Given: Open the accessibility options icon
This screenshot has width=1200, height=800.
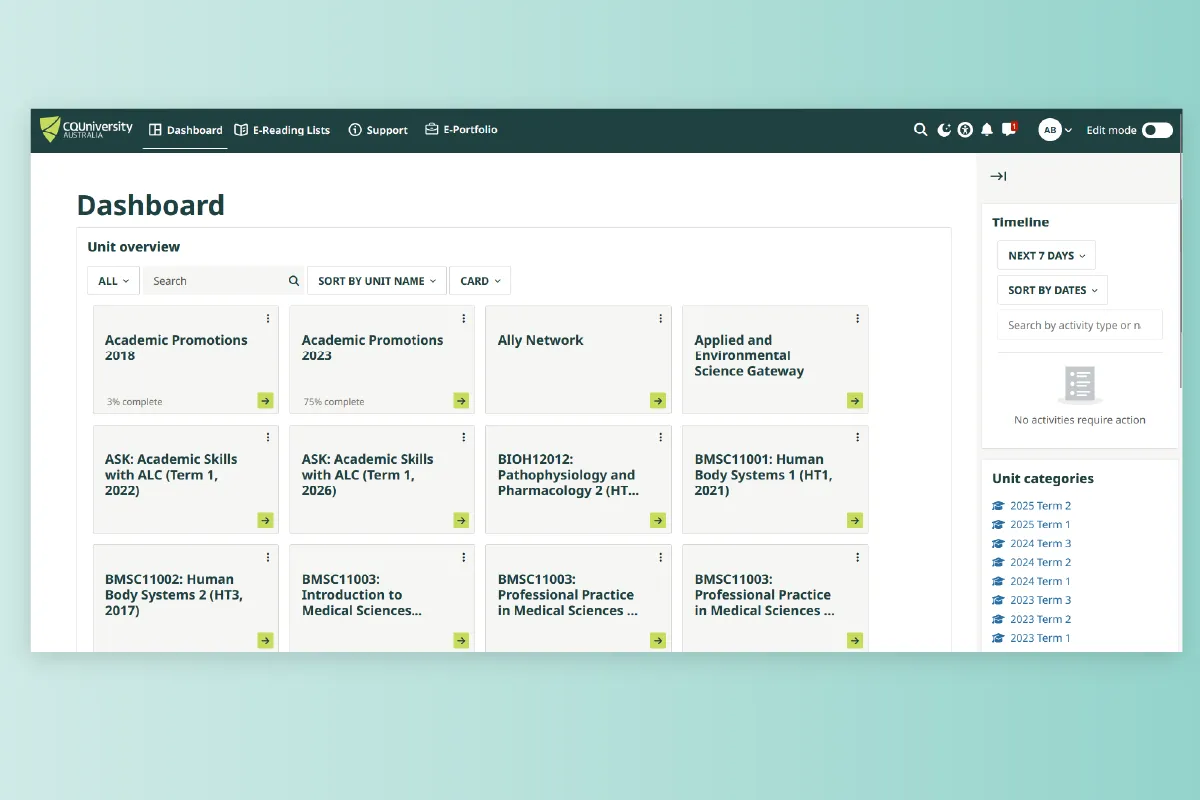Looking at the screenshot, I should point(965,130).
